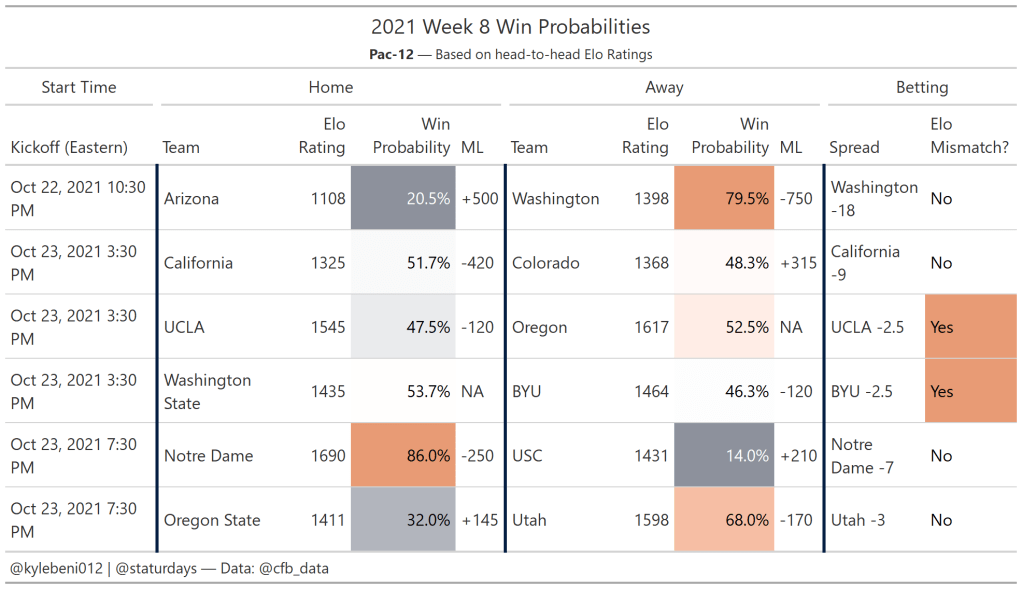Select the Oregon State team cell
The height and width of the screenshot is (589, 1022).
(212, 520)
